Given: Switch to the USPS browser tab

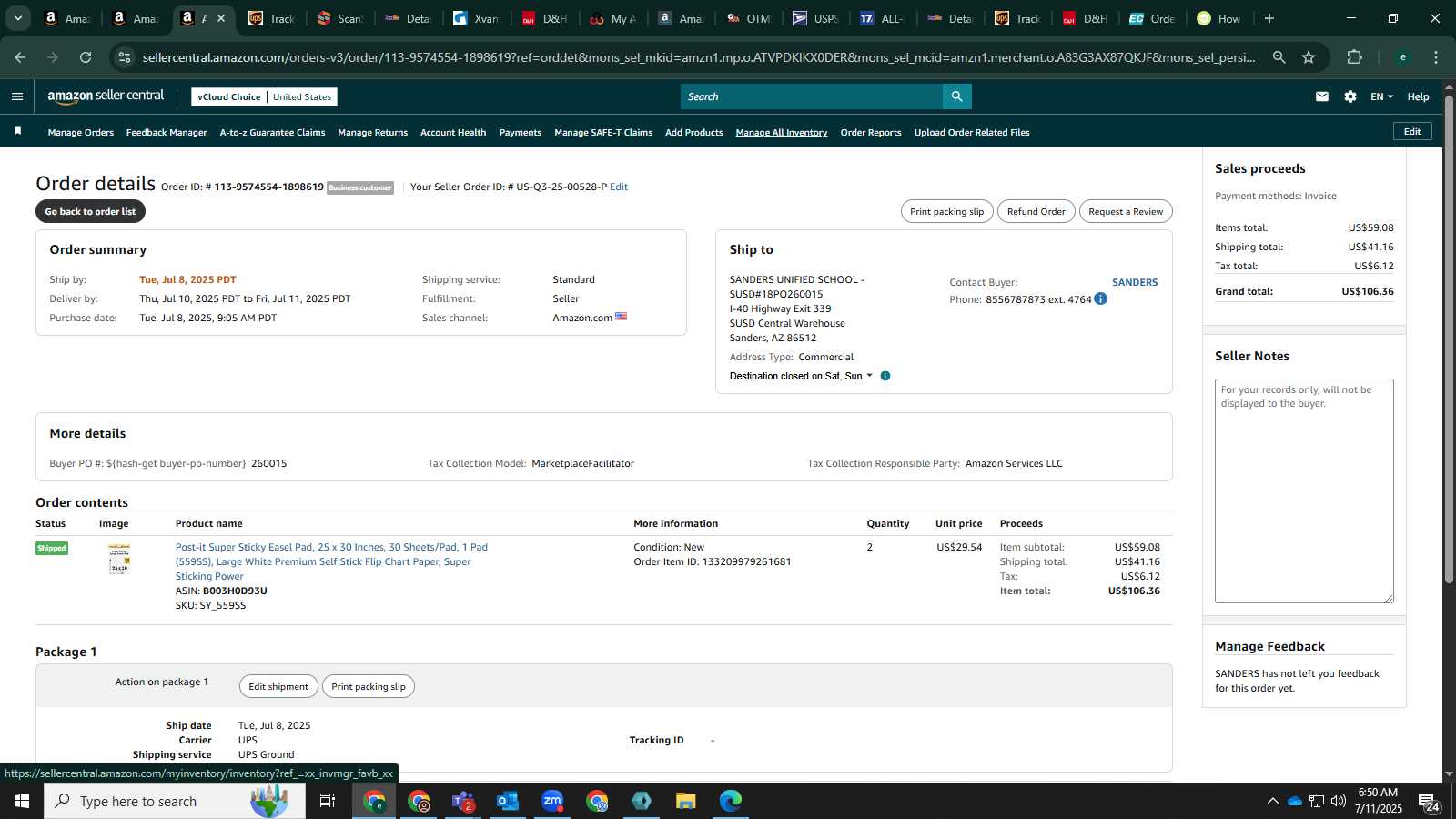Looking at the screenshot, I should 815,18.
